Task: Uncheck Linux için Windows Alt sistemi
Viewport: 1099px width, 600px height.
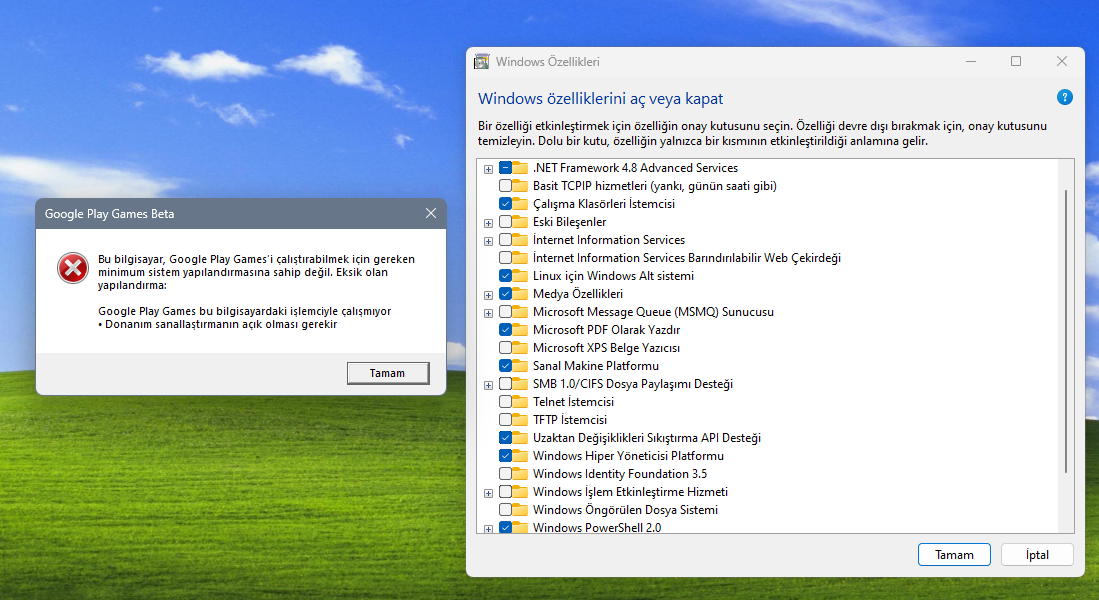Action: click(x=505, y=275)
